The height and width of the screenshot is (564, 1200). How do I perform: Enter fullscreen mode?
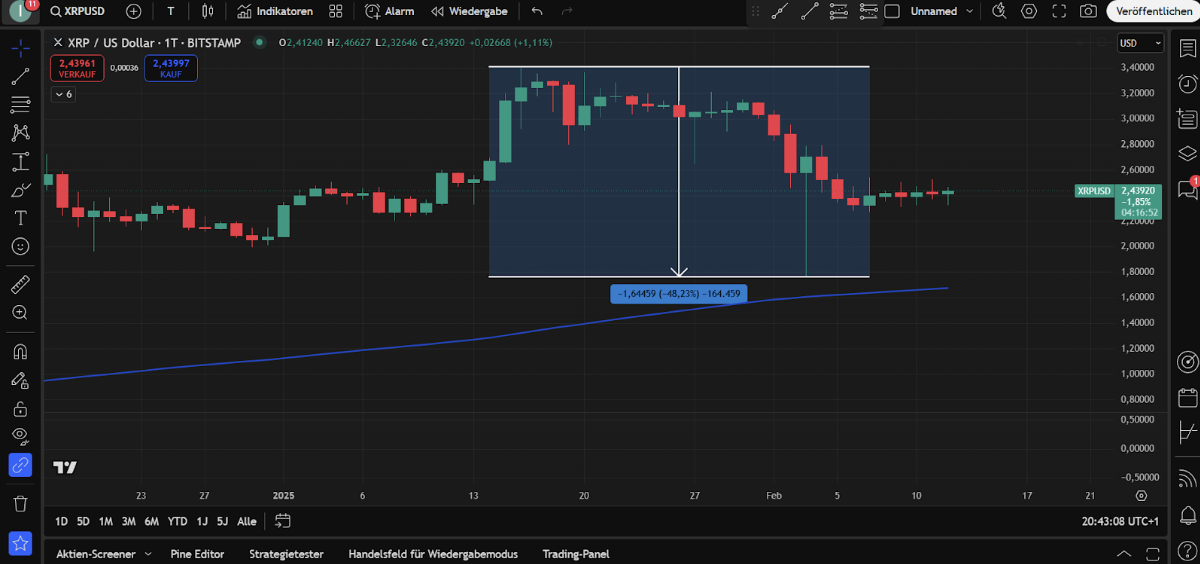pos(1059,11)
